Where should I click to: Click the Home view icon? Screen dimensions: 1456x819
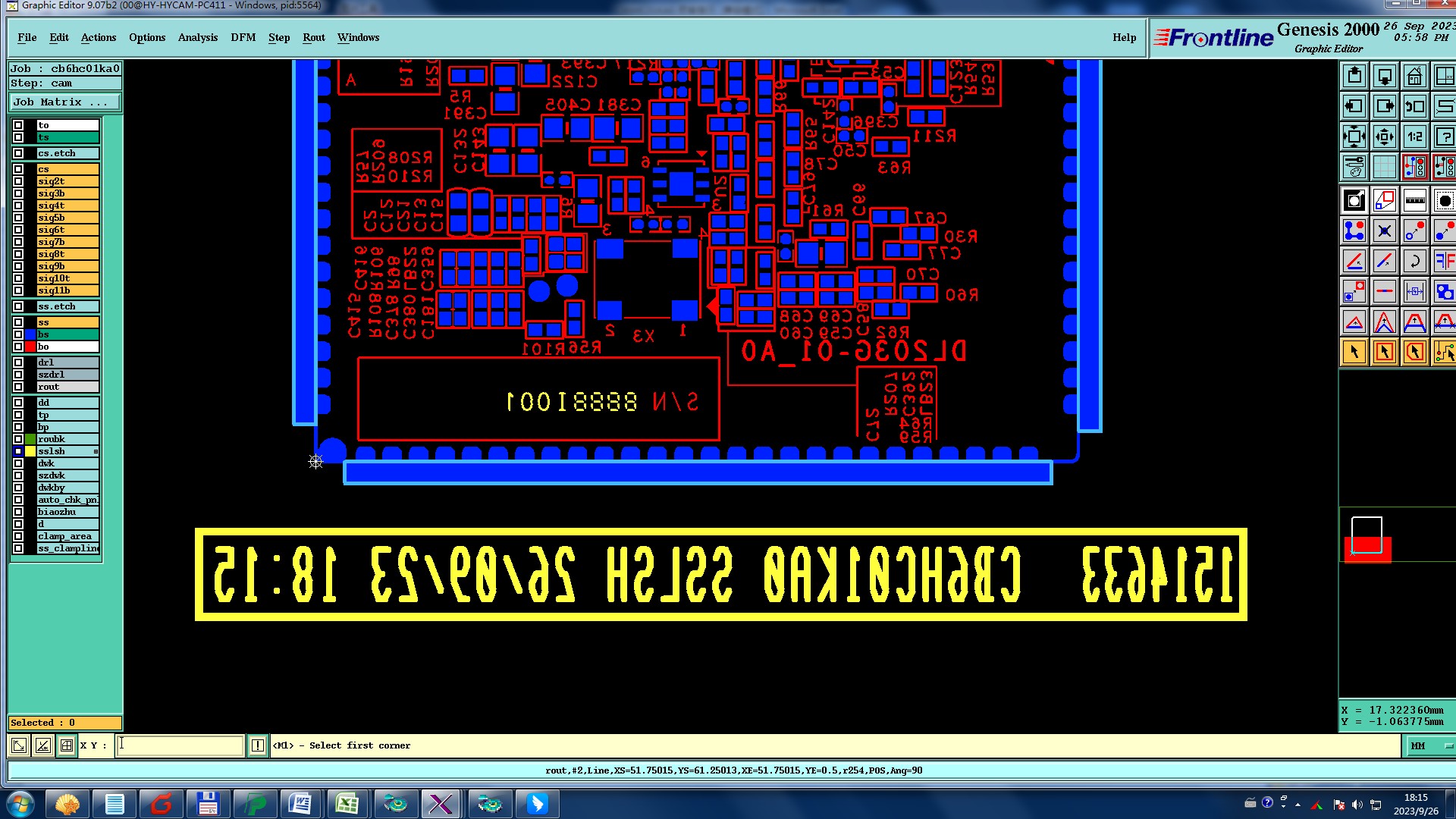click(x=1414, y=77)
